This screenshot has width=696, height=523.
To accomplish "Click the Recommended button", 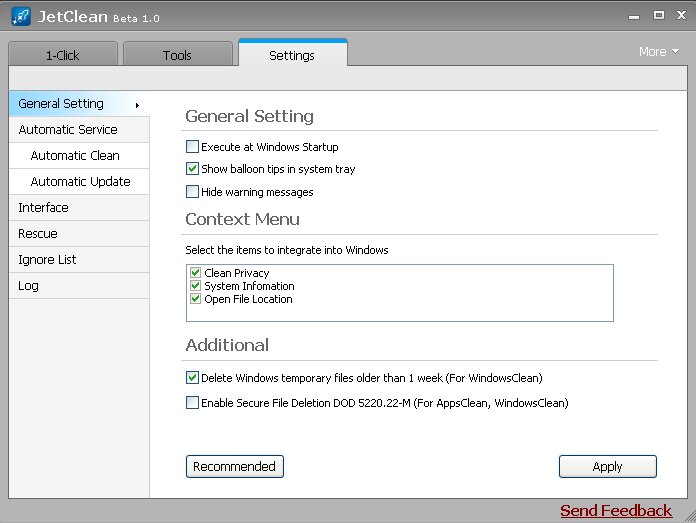I will [x=235, y=467].
